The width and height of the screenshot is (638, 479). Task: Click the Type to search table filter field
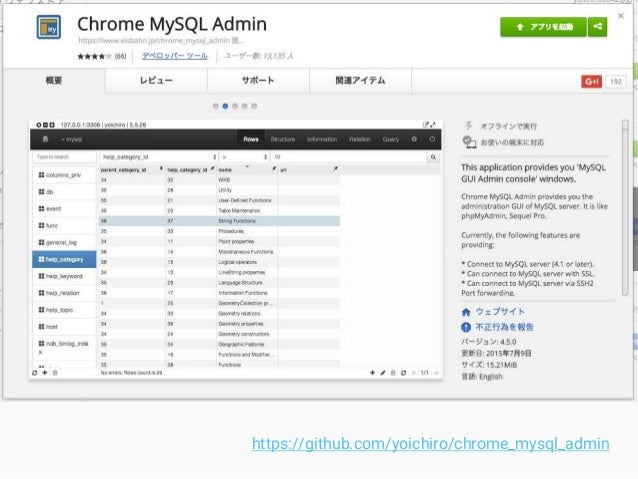tap(64, 157)
